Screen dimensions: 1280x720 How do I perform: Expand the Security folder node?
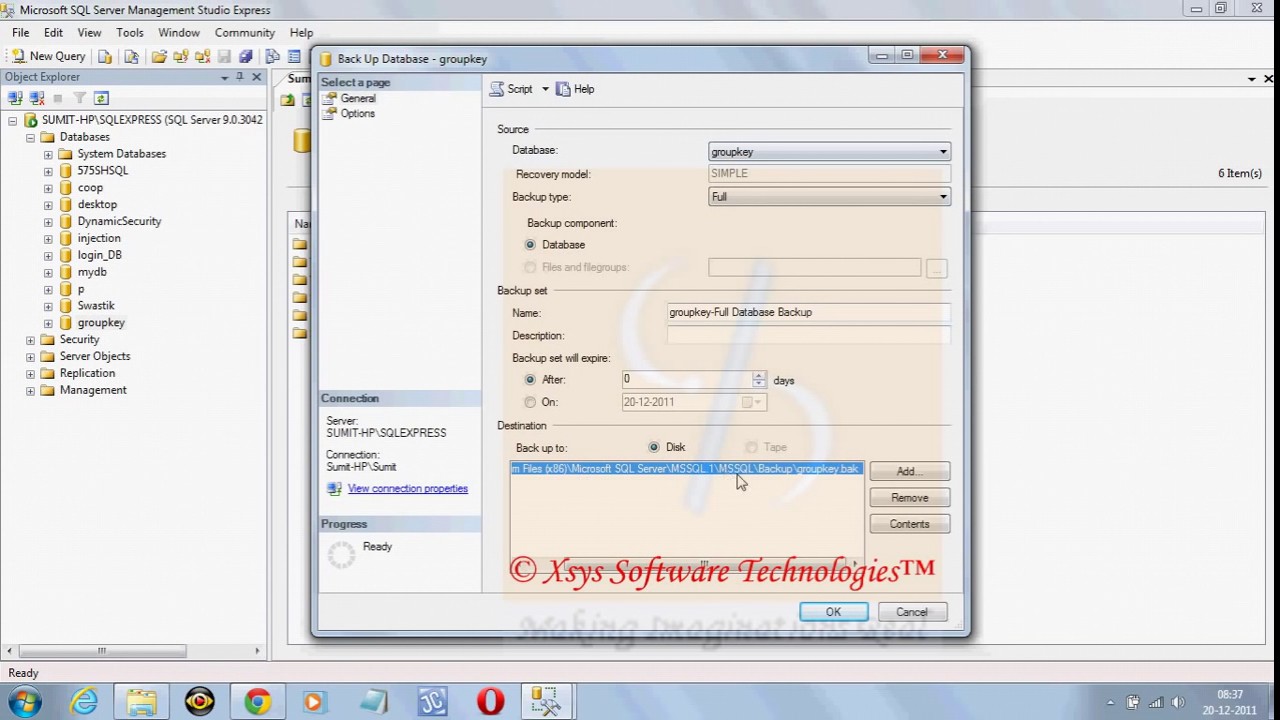point(30,340)
